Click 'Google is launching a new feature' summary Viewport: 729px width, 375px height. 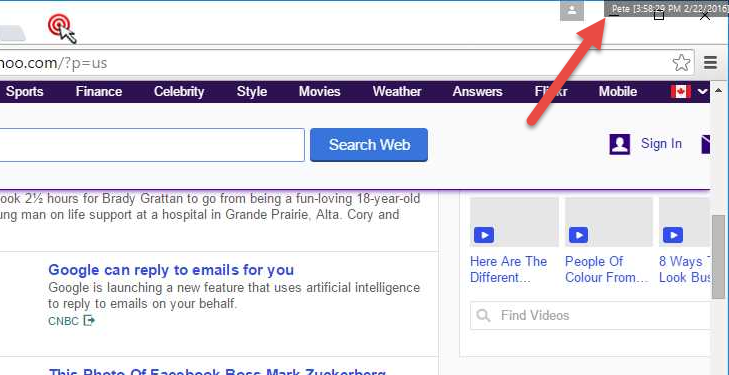click(234, 296)
